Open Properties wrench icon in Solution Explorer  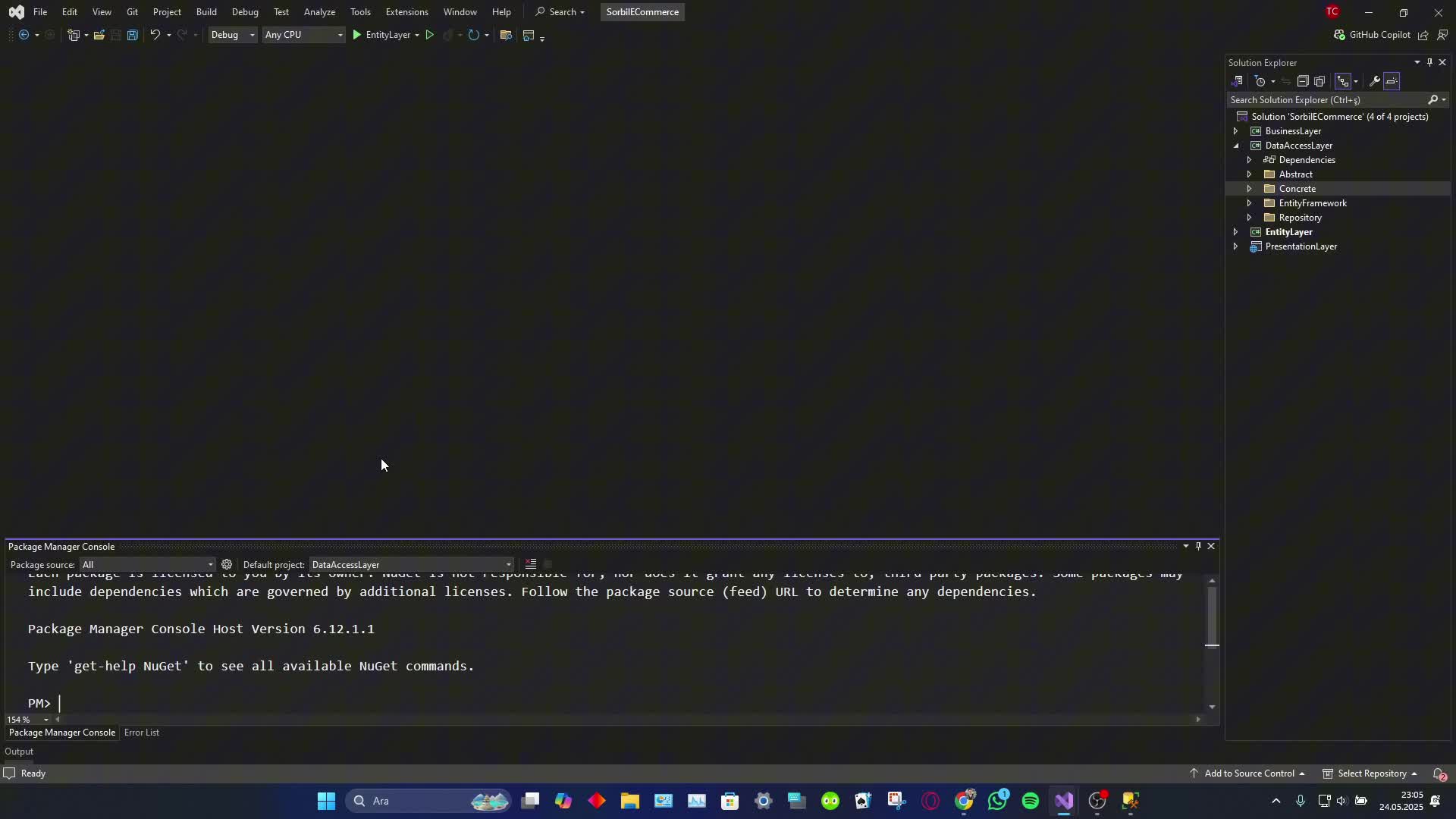point(1375,81)
